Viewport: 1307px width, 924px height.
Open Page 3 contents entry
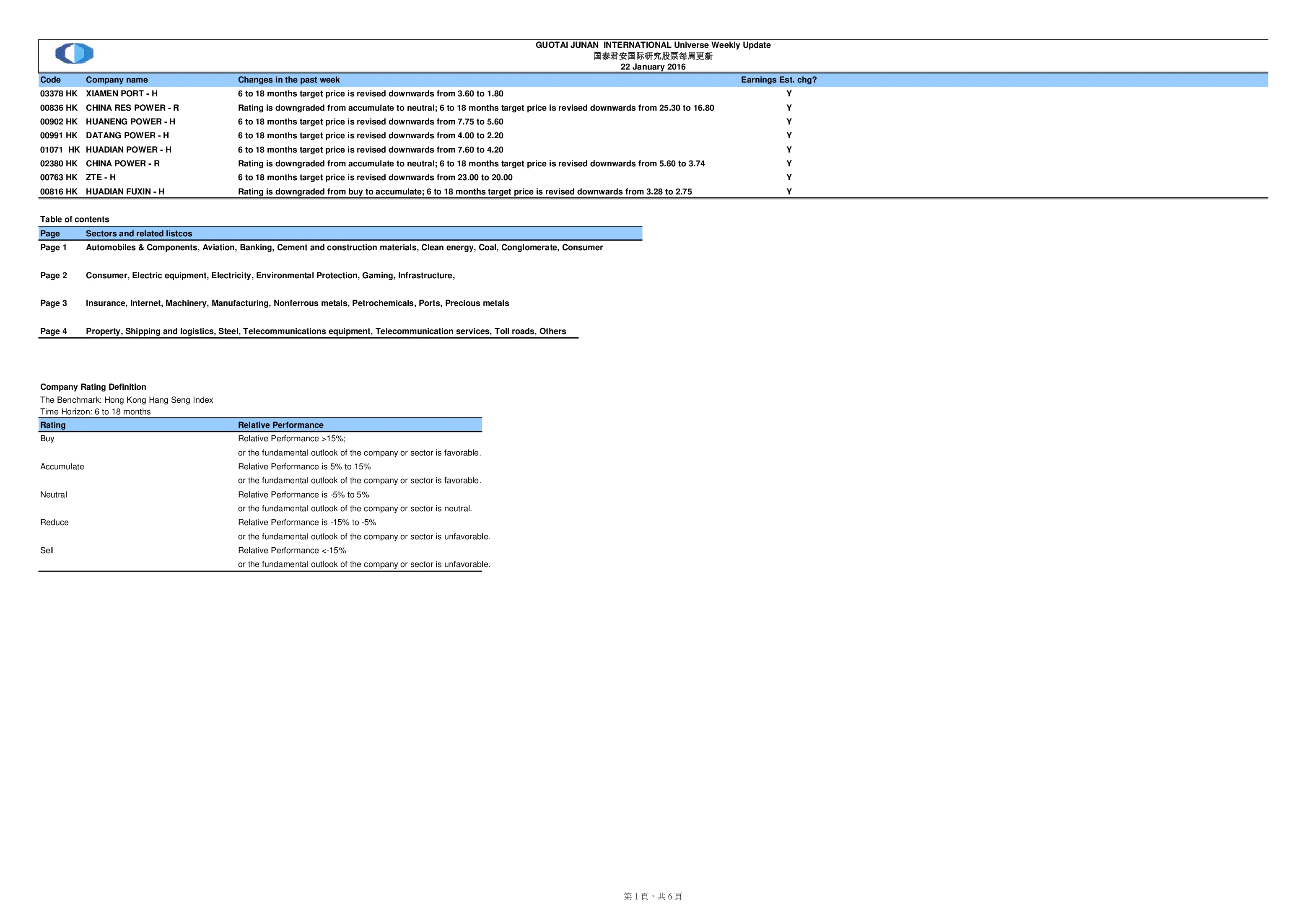(54, 303)
